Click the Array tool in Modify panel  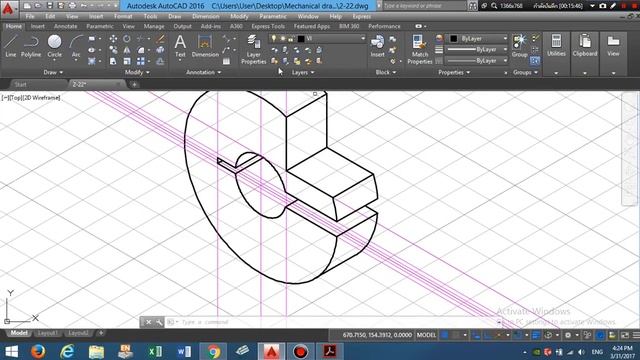click(x=141, y=61)
